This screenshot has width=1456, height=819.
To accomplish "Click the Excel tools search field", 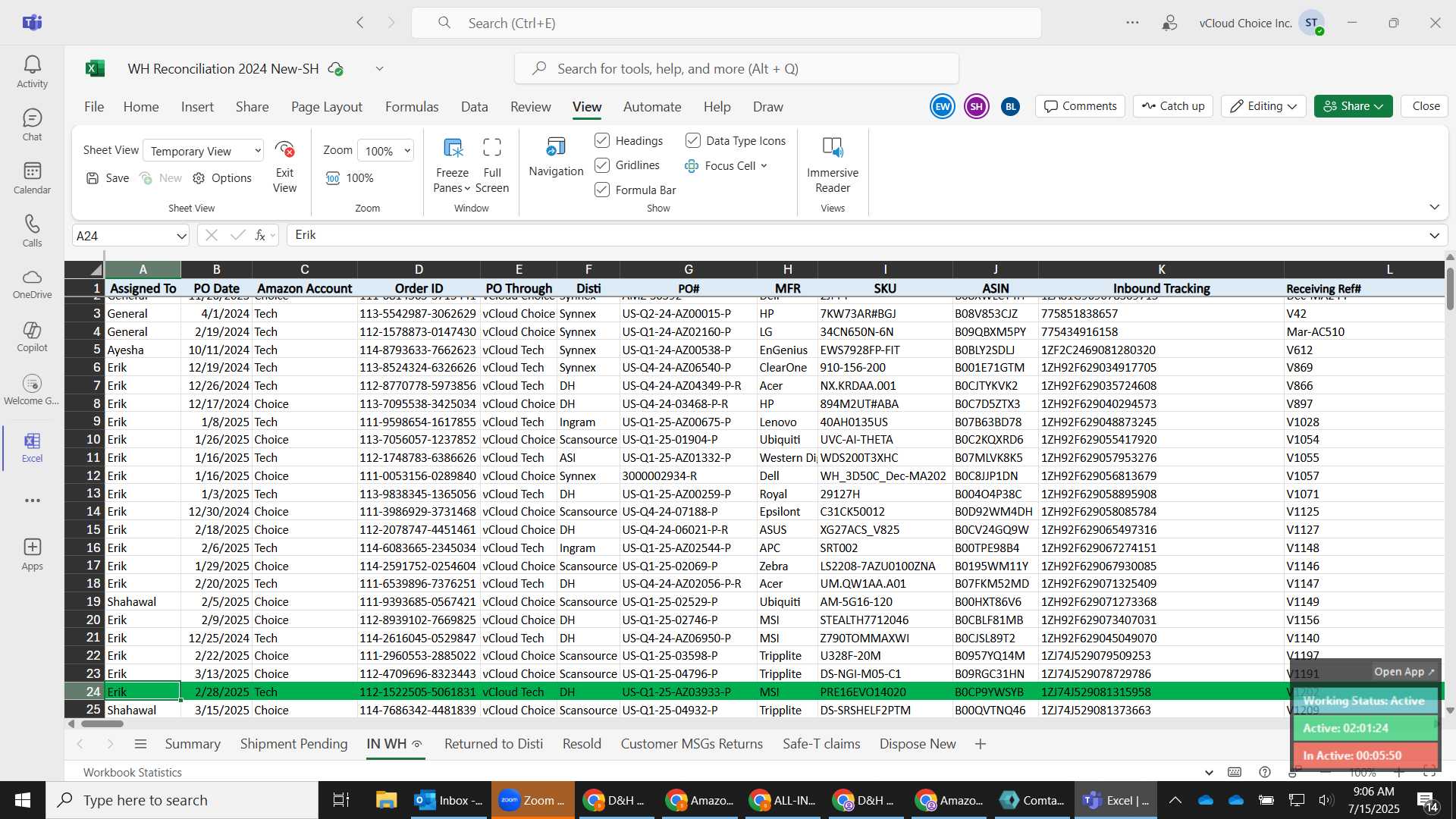I will [x=736, y=68].
